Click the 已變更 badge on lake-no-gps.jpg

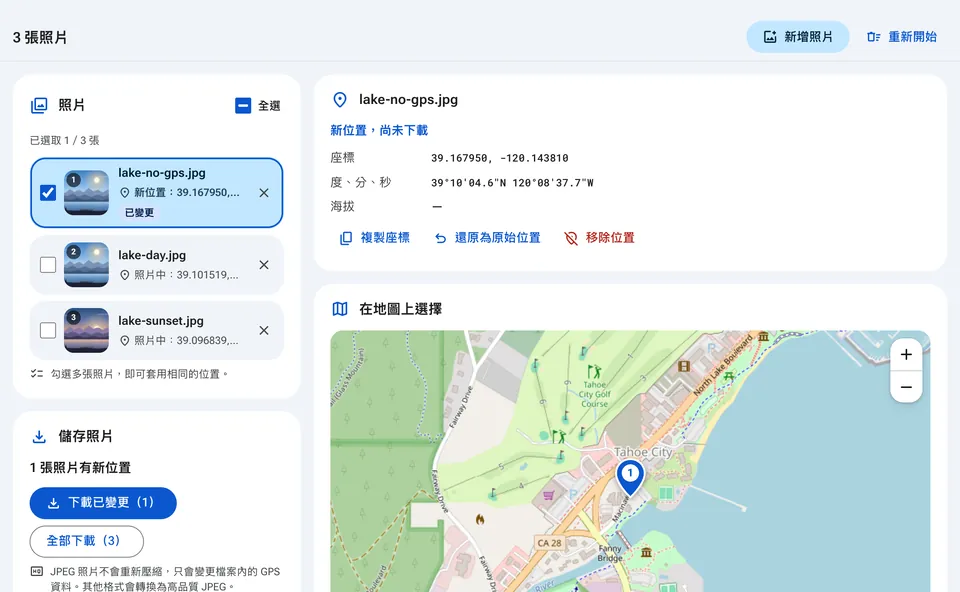point(140,212)
